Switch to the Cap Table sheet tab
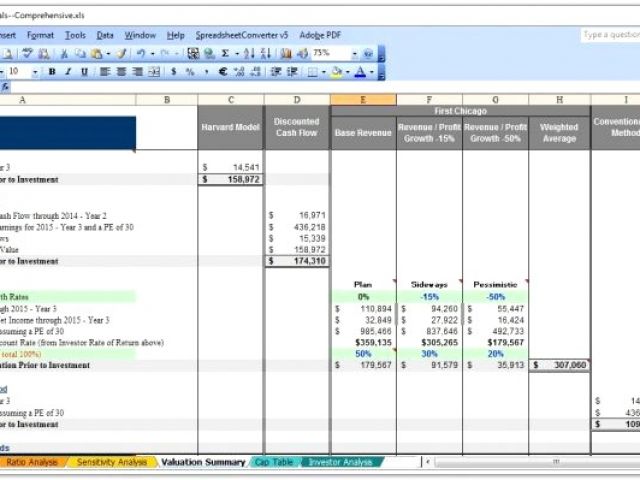This screenshot has width=640, height=480. (x=274, y=462)
